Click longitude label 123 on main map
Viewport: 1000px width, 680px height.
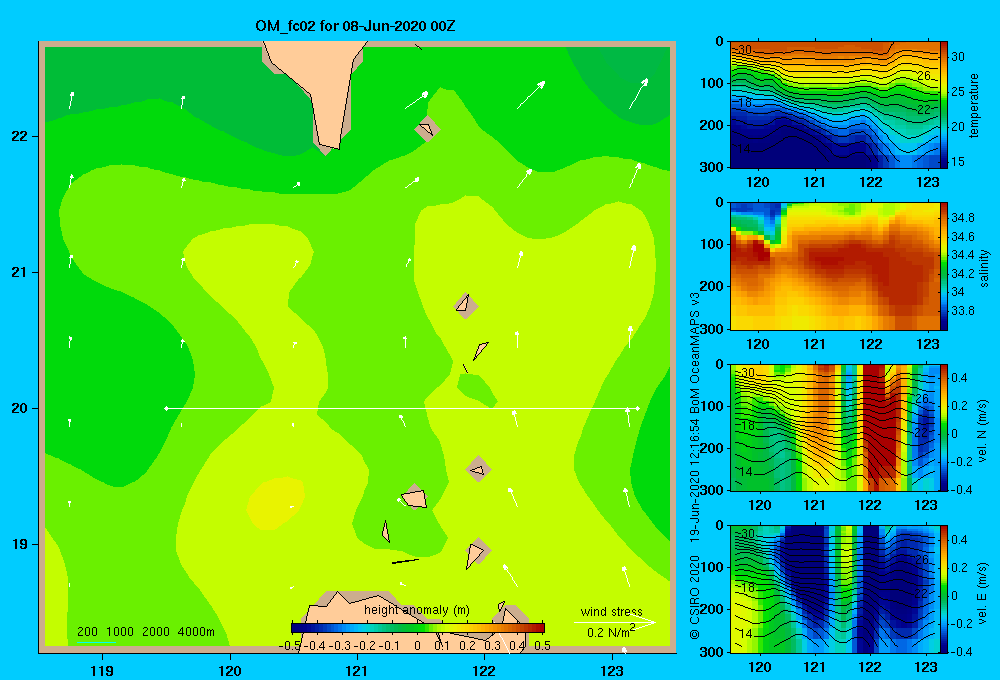(612, 671)
